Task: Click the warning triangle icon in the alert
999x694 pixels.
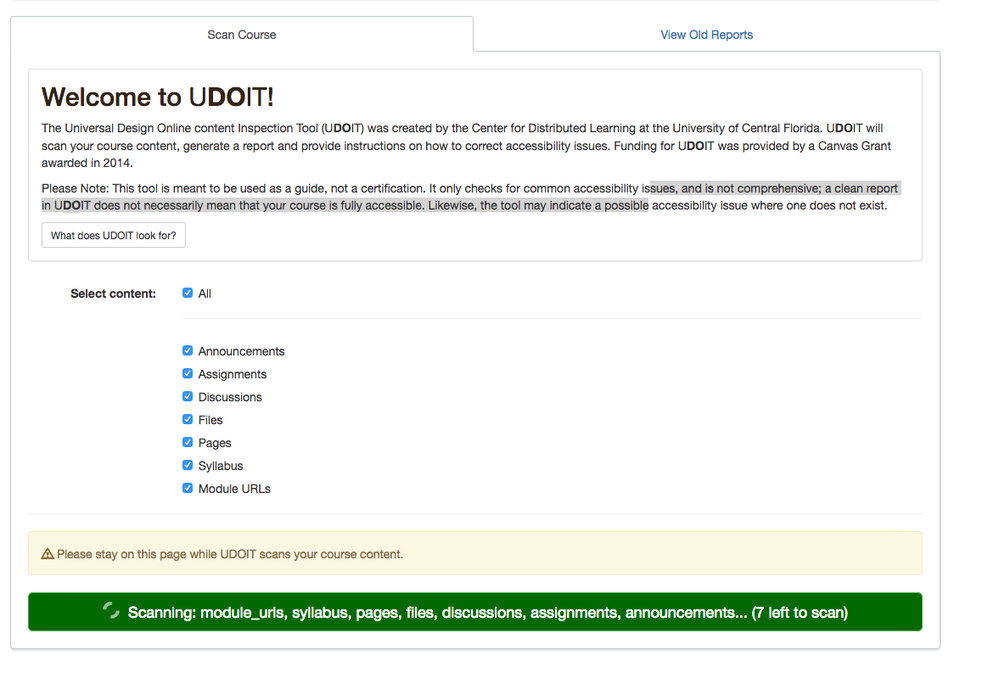Action: coord(47,554)
